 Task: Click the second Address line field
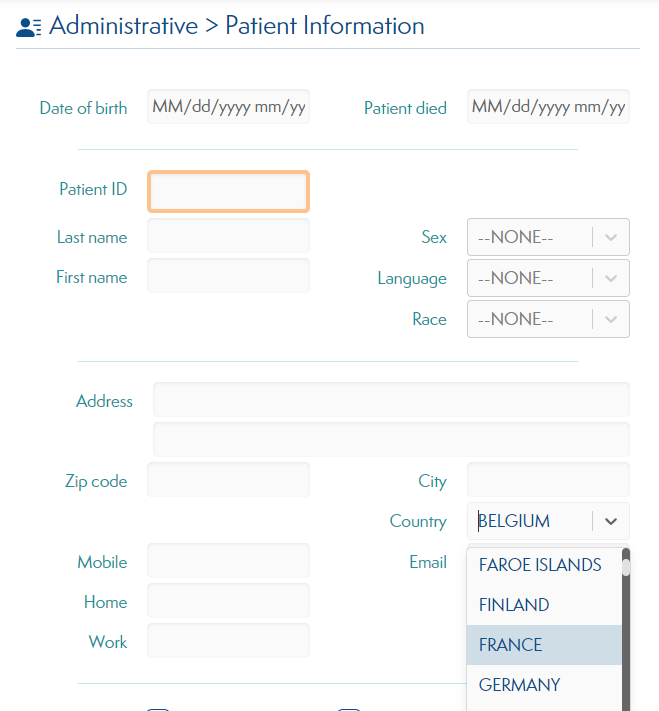[x=391, y=439]
